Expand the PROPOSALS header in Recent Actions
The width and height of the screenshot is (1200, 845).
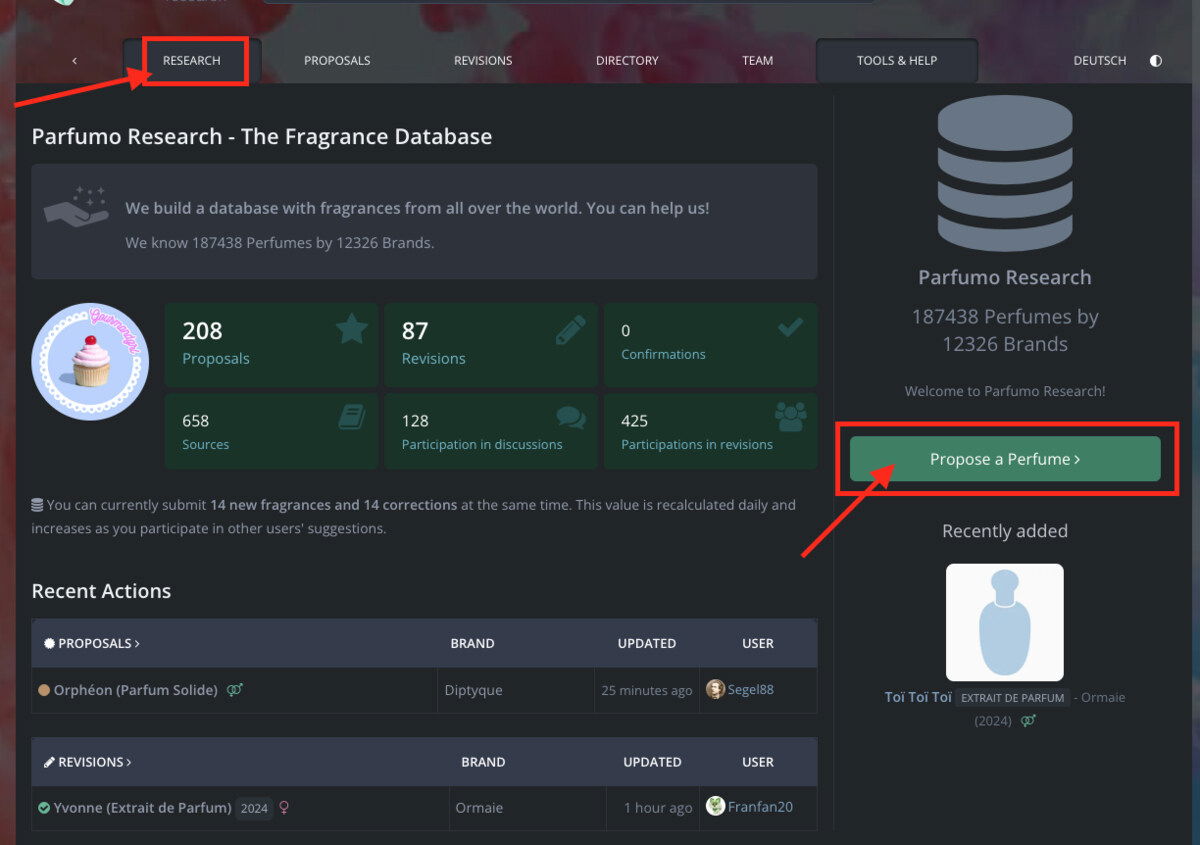(x=98, y=644)
